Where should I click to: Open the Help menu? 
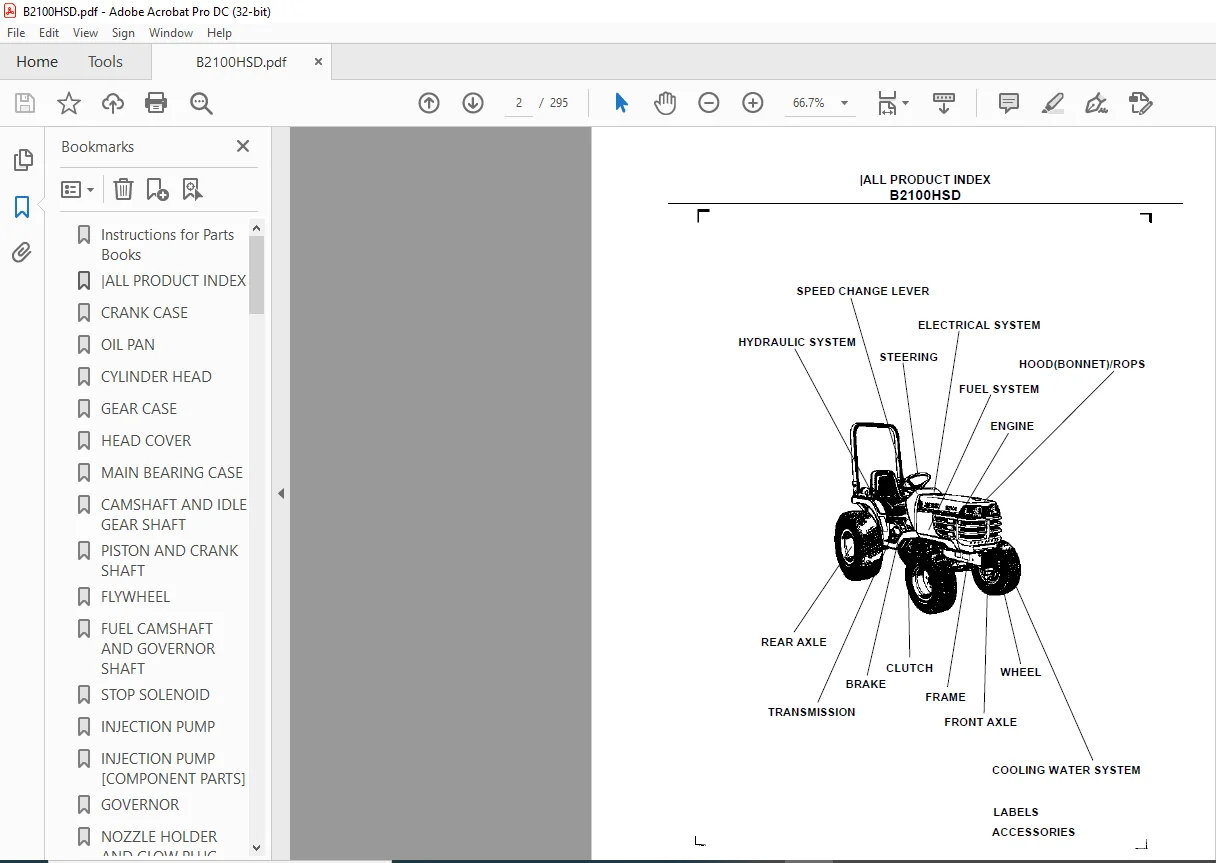click(219, 33)
